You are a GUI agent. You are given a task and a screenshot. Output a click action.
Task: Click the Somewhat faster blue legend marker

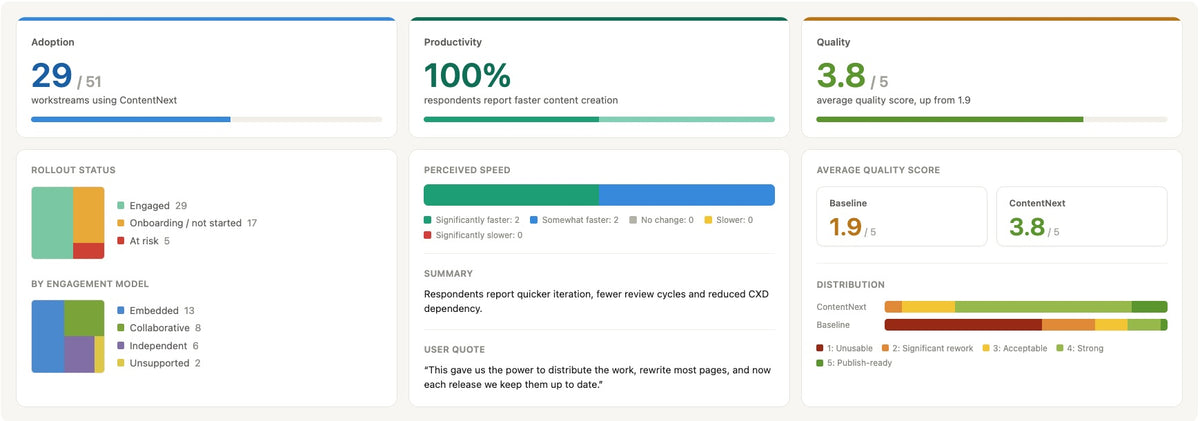click(534, 219)
